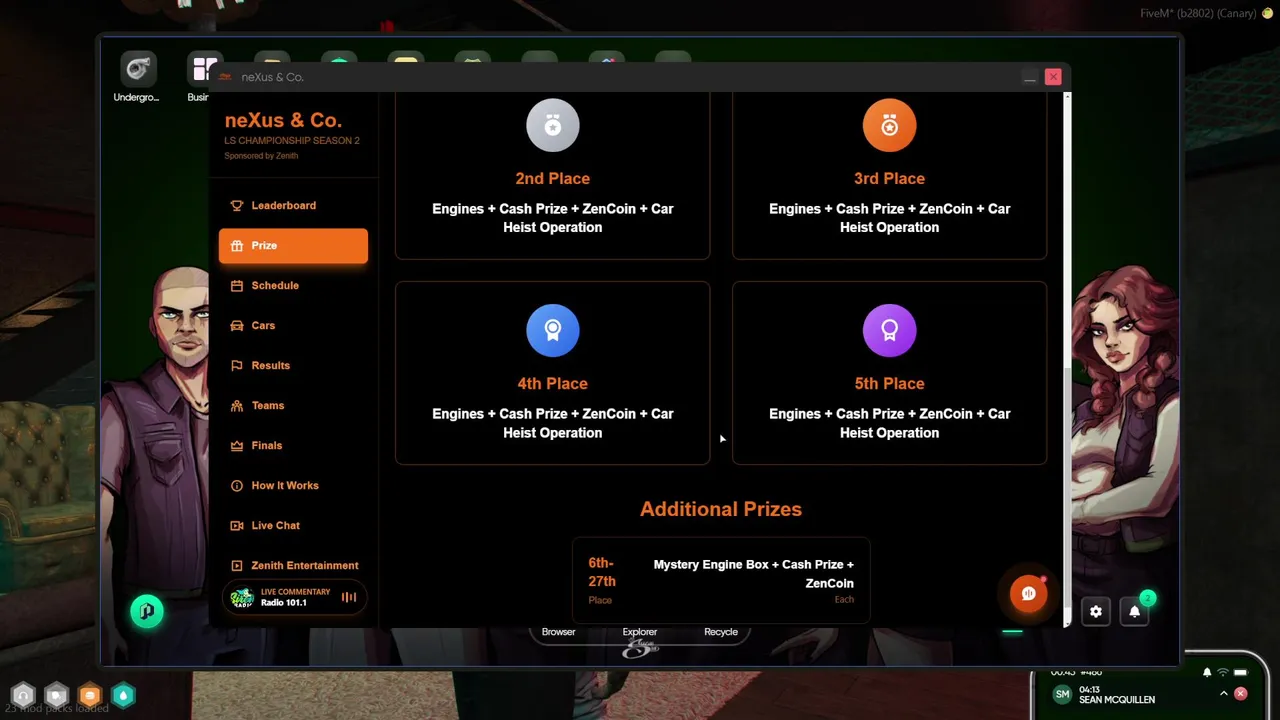Click the prize page vertical scrollbar

pyautogui.click(x=1067, y=360)
